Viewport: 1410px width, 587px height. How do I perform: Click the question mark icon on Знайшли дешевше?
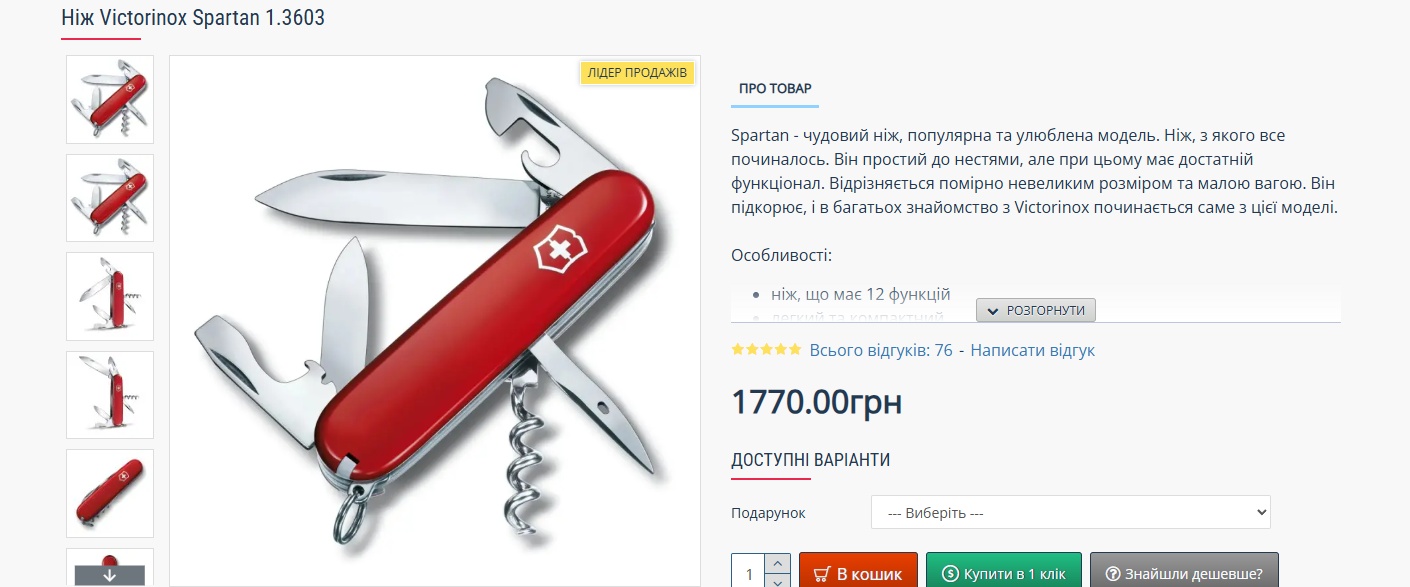point(1113,574)
